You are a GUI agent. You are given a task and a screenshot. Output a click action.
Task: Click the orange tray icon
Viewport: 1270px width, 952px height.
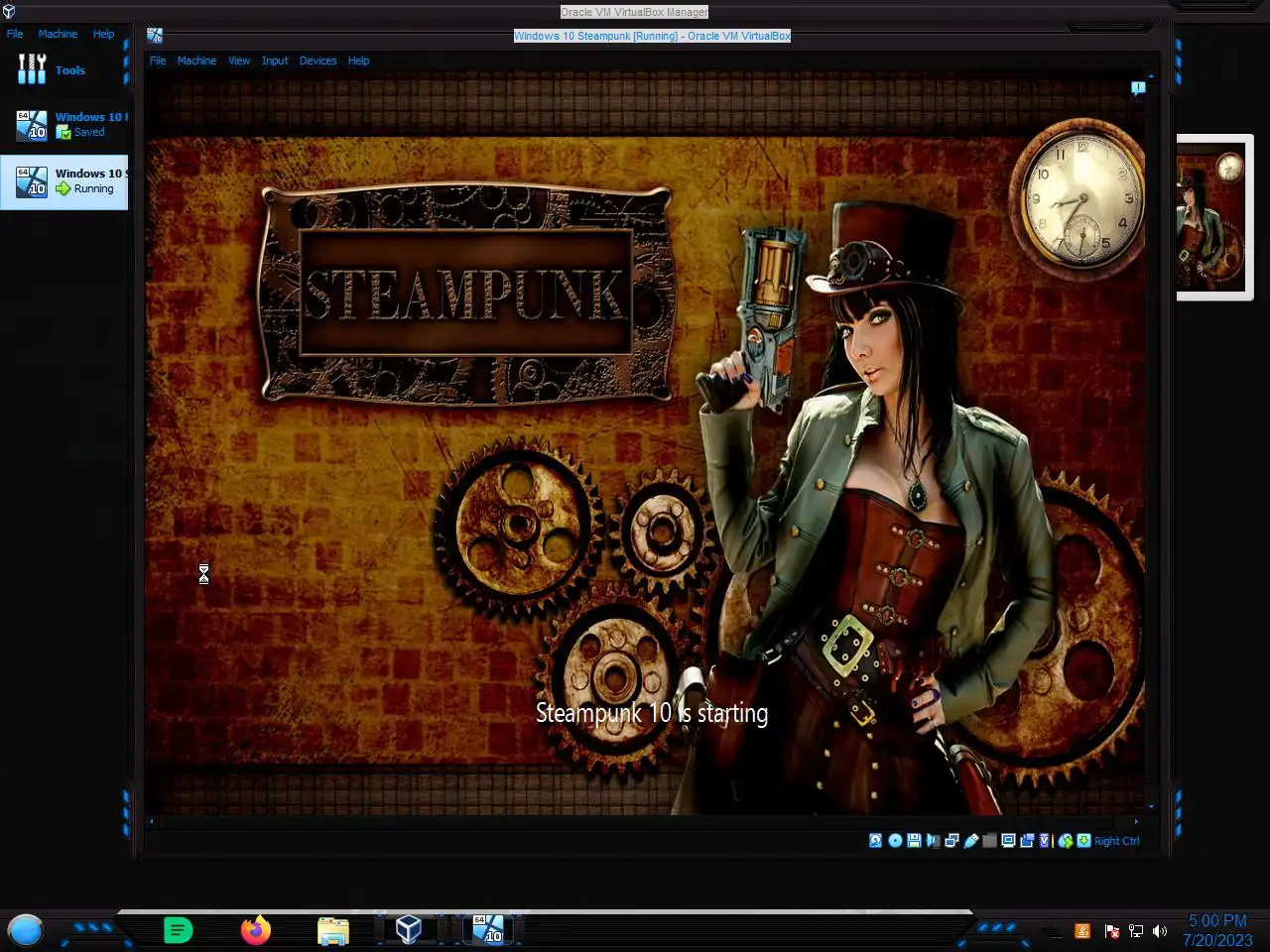pos(1082,930)
